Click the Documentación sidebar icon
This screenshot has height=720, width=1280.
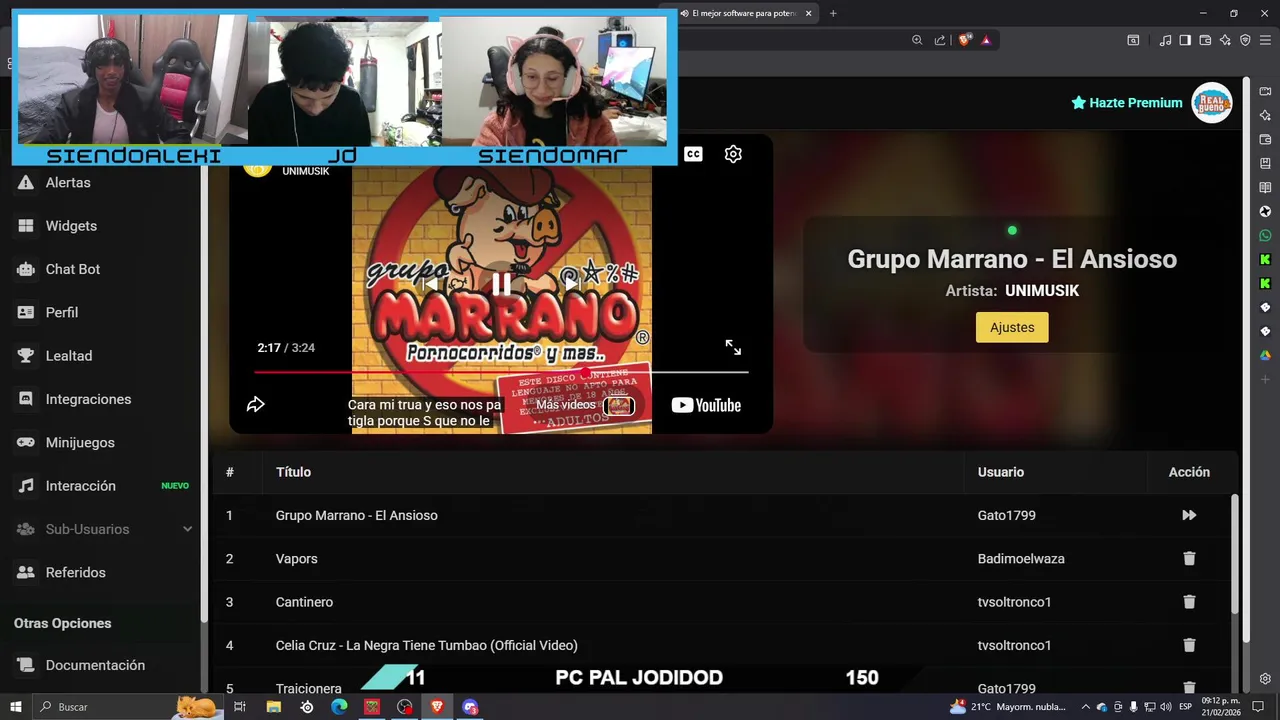(26, 665)
